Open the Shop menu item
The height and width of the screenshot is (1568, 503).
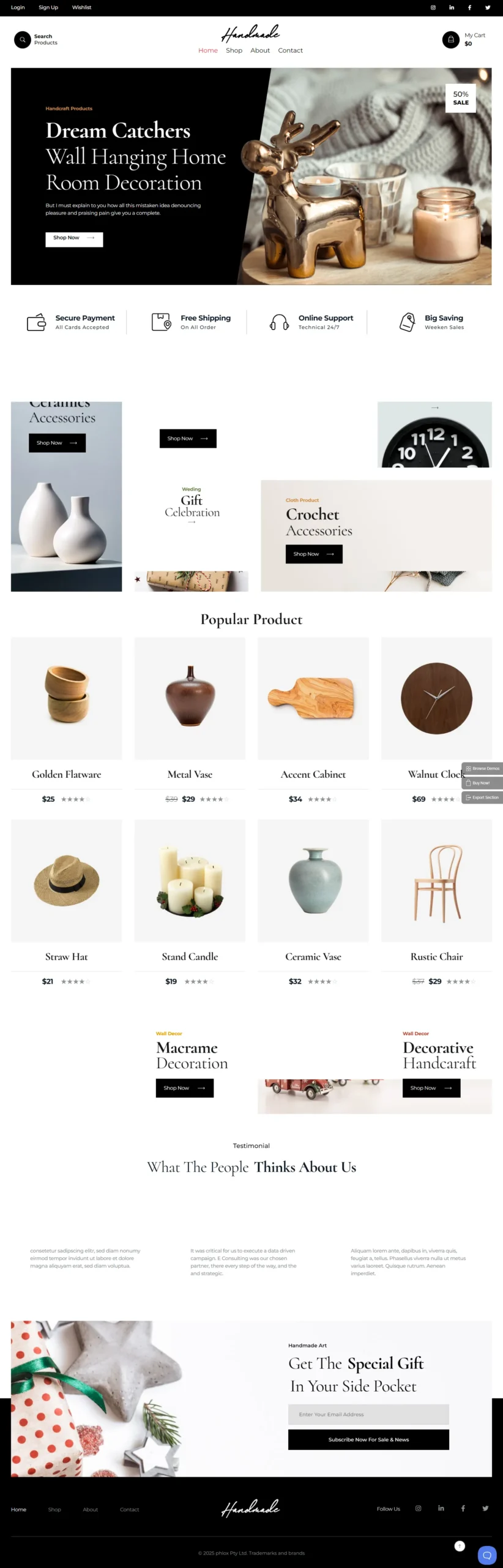[x=234, y=50]
